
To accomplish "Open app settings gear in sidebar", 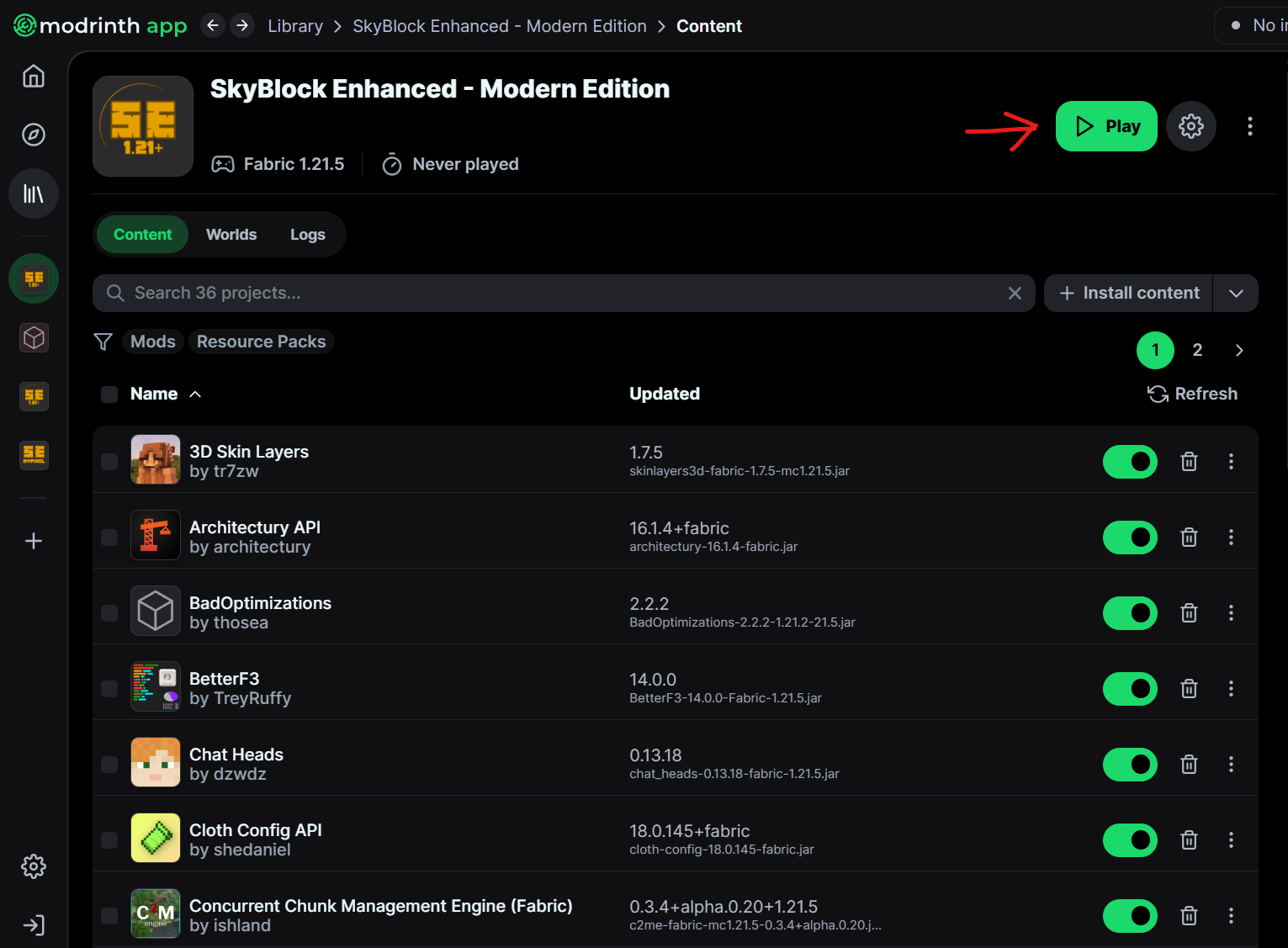I will click(x=34, y=866).
